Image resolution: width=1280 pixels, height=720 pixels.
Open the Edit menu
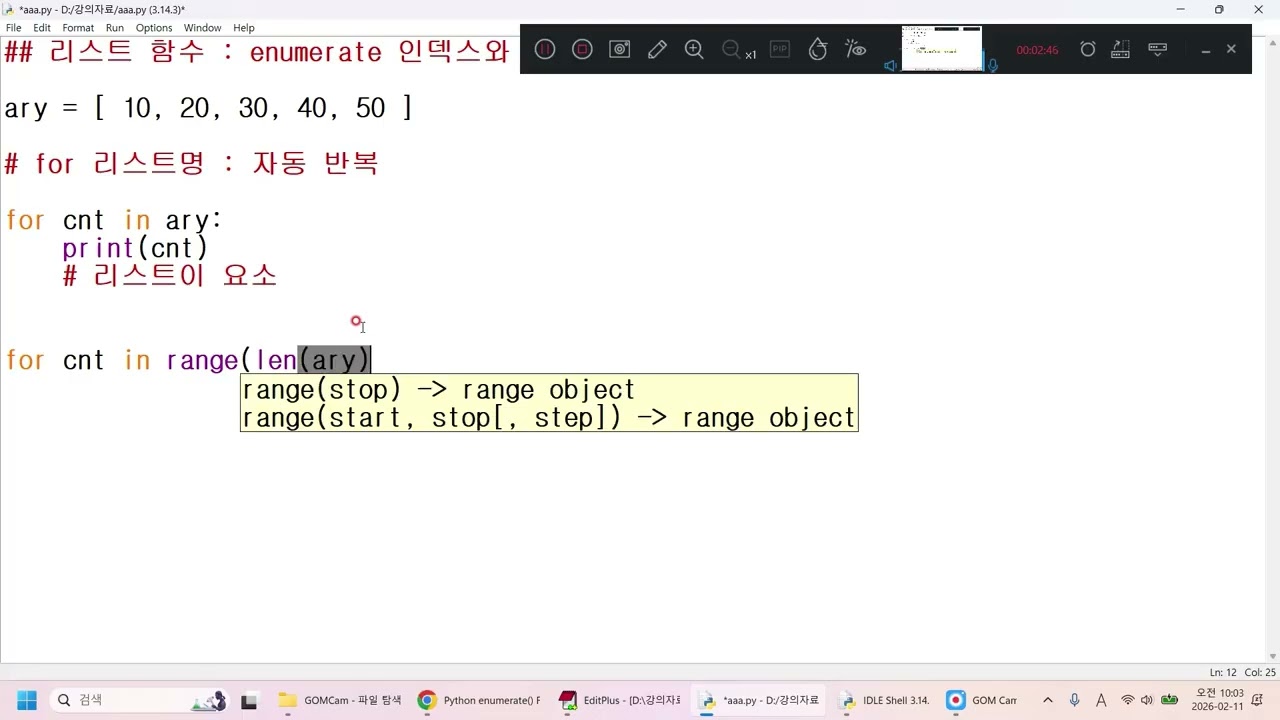pos(42,28)
